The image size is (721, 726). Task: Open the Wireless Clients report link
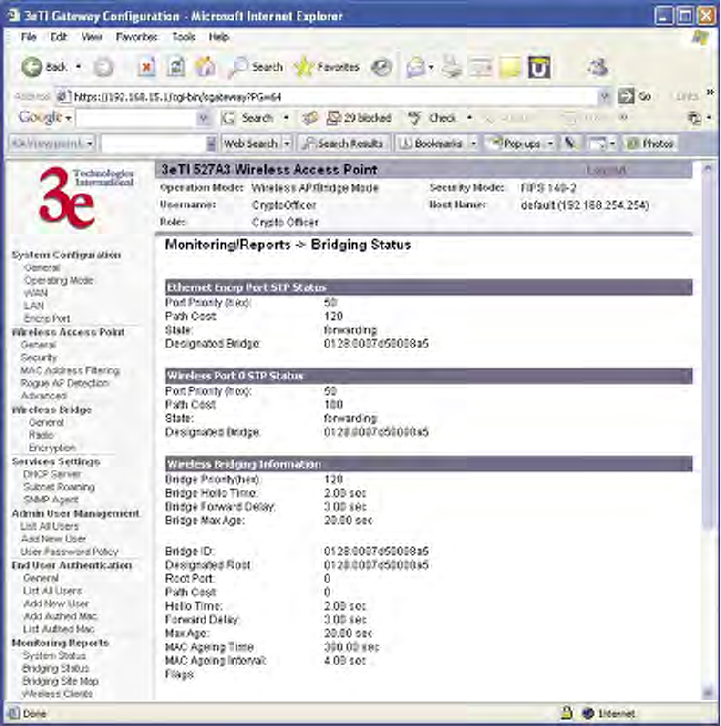tap(57, 694)
